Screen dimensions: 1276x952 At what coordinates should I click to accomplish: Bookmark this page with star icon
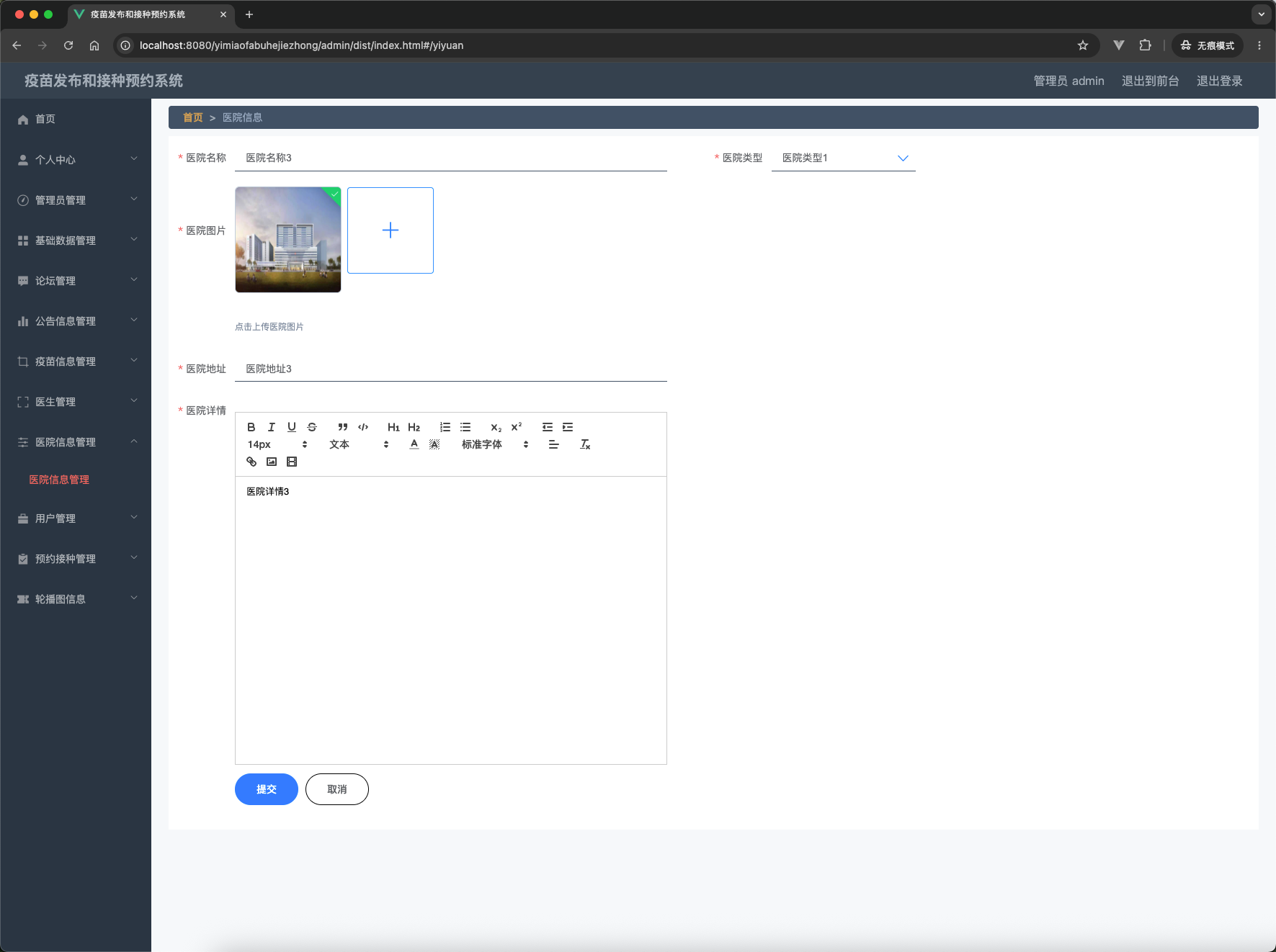1083,45
